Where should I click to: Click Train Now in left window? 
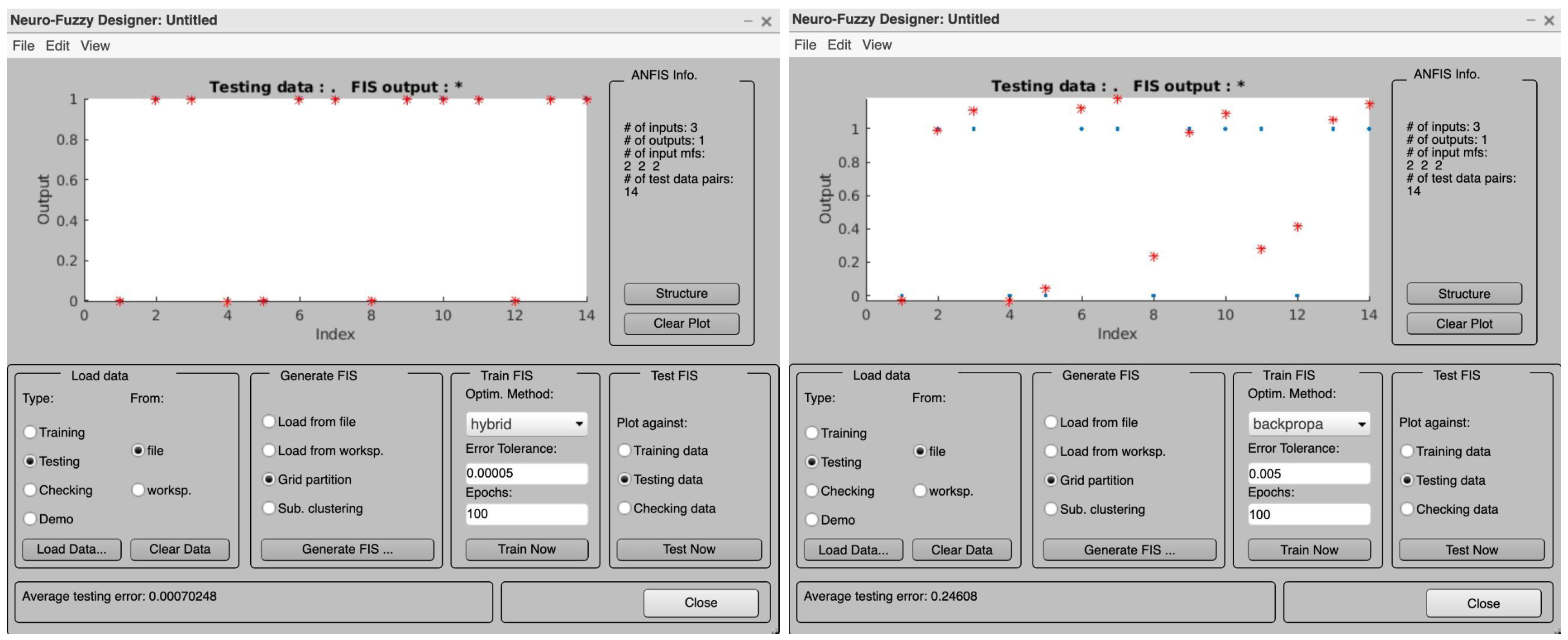point(527,549)
